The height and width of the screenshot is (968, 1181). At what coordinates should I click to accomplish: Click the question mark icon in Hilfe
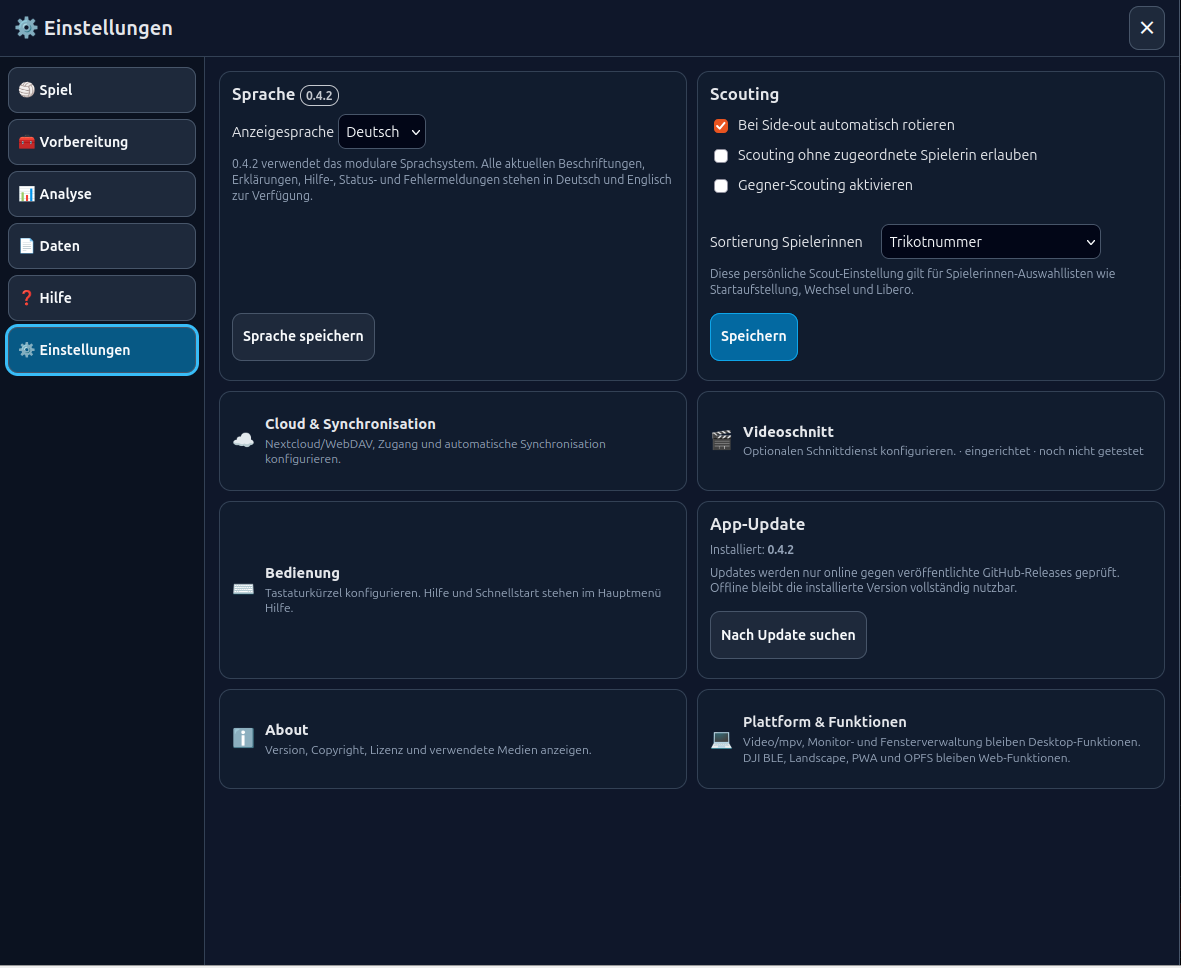(26, 298)
